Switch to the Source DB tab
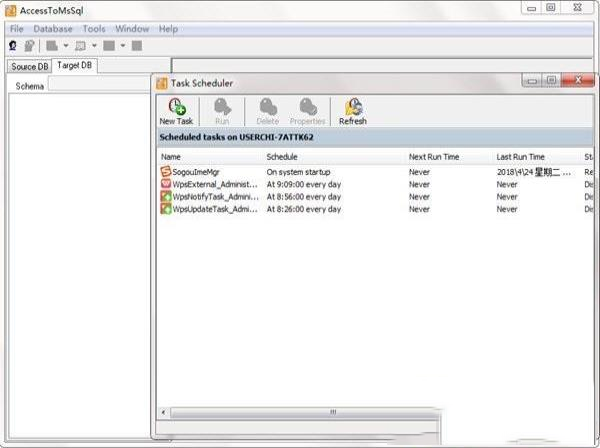This screenshot has height=448, width=600. pyautogui.click(x=29, y=67)
